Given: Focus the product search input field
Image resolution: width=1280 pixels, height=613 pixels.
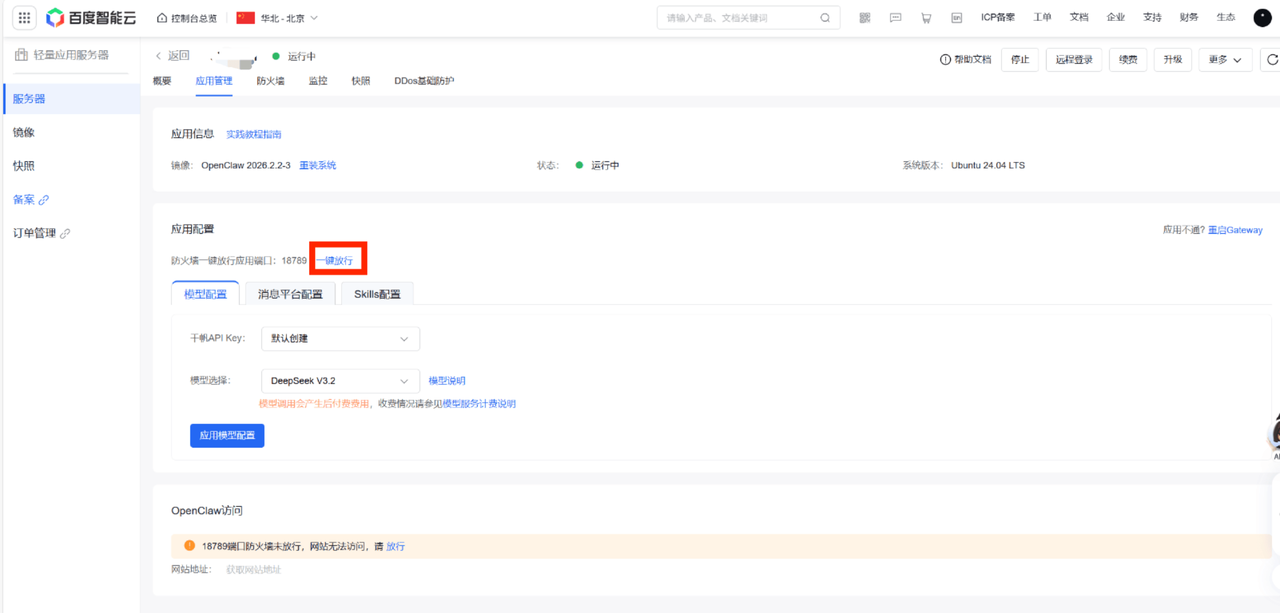Looking at the screenshot, I should pyautogui.click(x=738, y=18).
